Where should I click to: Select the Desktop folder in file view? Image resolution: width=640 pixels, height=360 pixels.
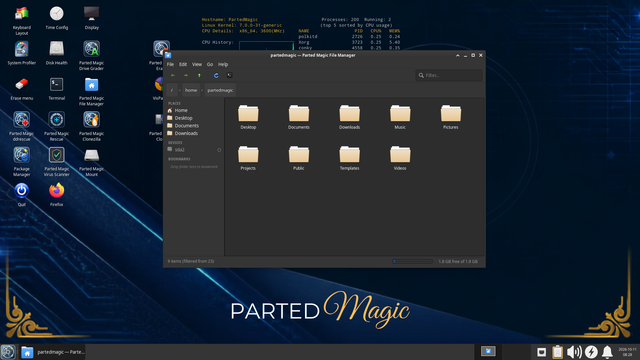[x=248, y=117]
